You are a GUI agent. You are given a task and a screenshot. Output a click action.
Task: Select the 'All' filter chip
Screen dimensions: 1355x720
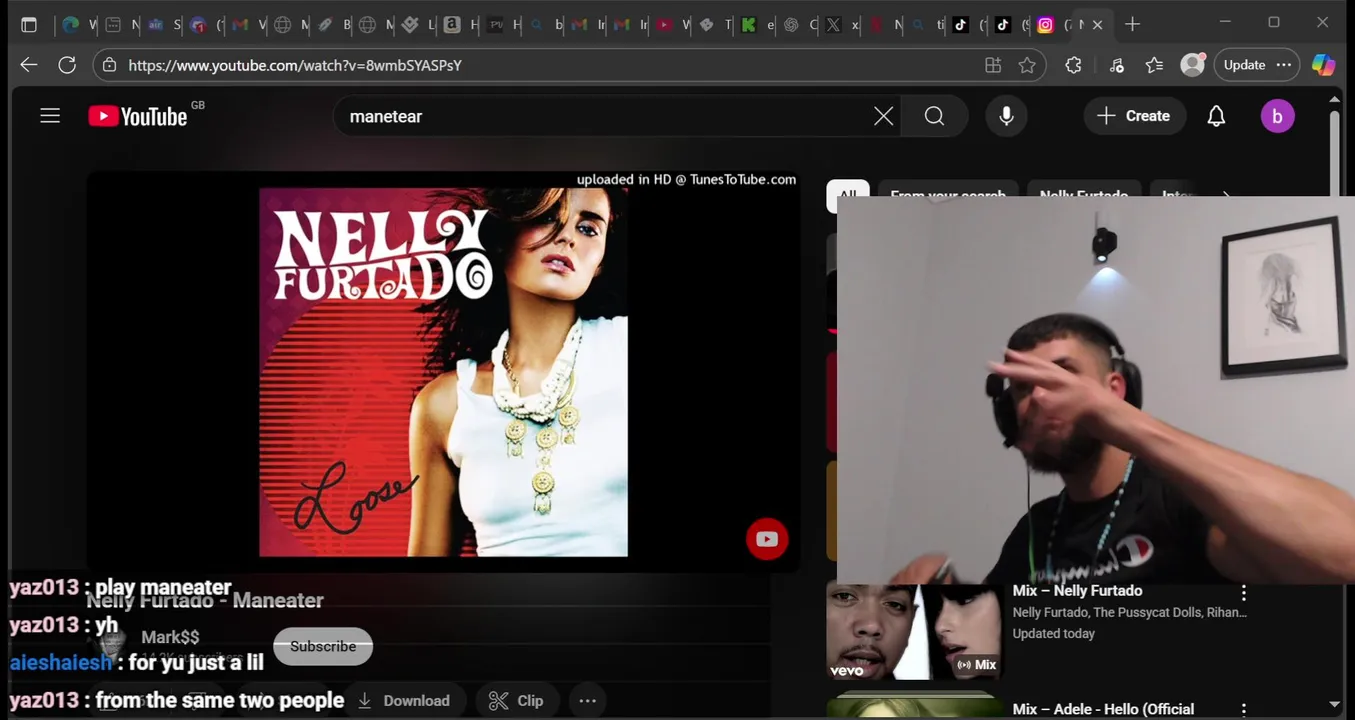pos(848,196)
